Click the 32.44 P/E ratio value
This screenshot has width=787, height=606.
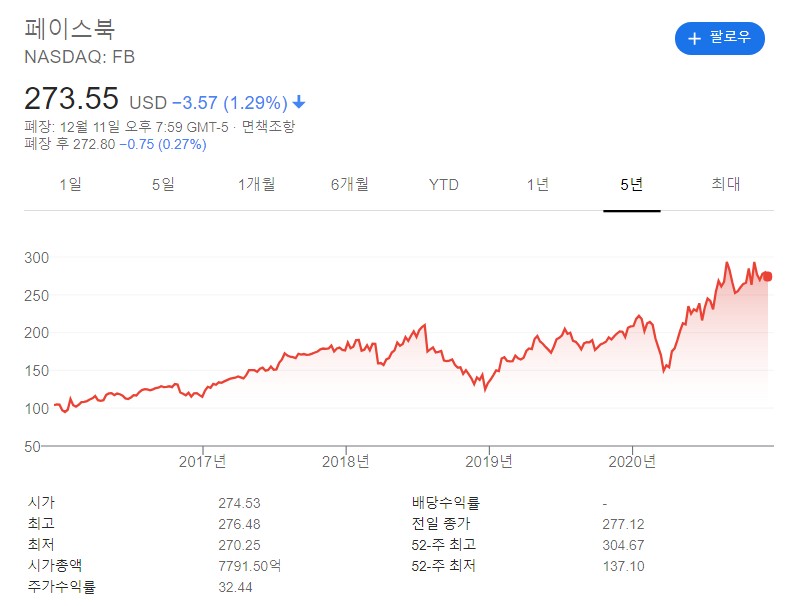point(235,587)
